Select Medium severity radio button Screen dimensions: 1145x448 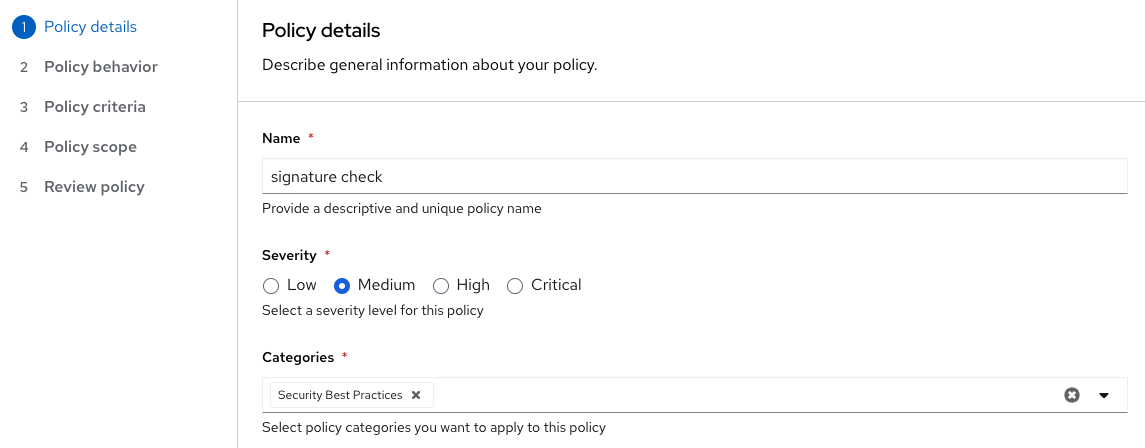pyautogui.click(x=342, y=286)
